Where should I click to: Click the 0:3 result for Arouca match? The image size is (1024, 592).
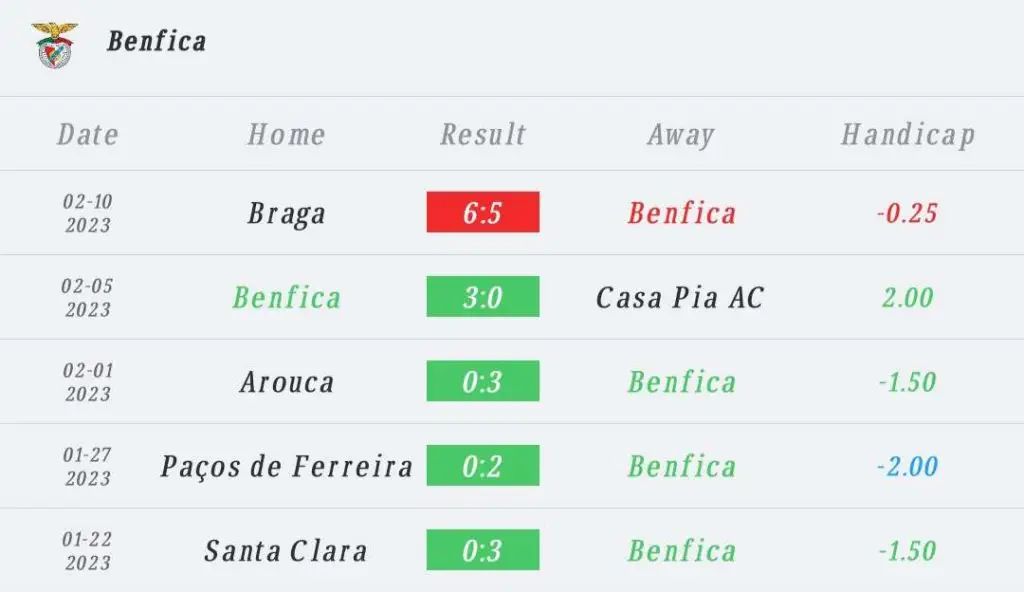[x=483, y=381]
